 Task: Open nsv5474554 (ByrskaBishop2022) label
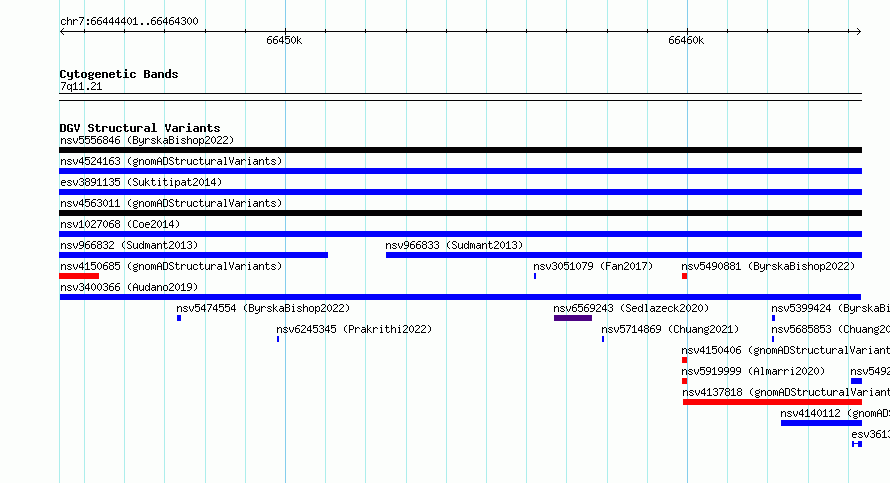263,308
